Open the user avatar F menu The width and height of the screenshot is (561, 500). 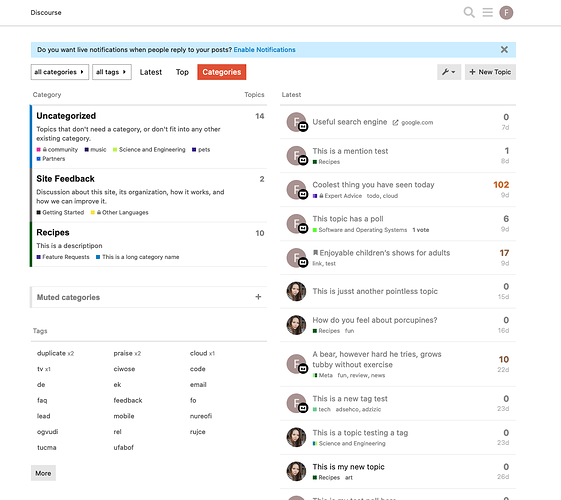pos(506,13)
